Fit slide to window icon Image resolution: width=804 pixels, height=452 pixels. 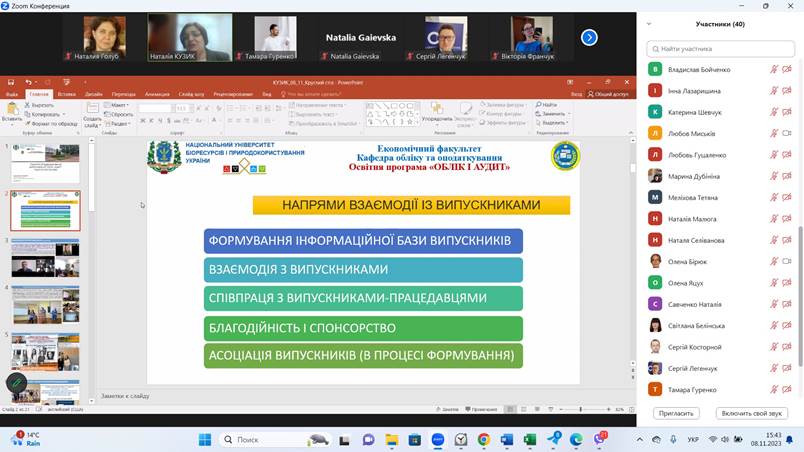pyautogui.click(x=632, y=409)
